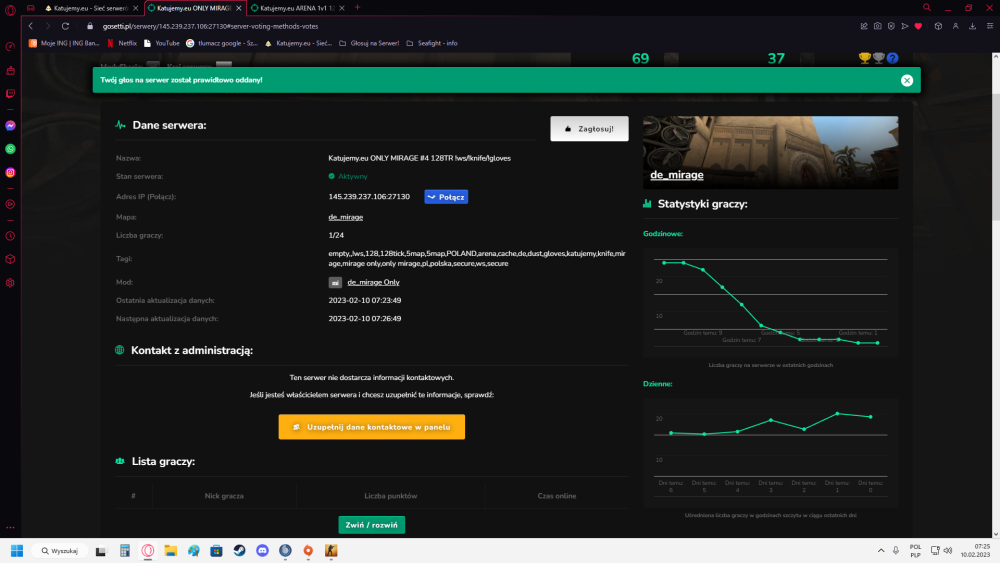Open Discord from the taskbar
Viewport: 1000px width, 563px height.
262,551
